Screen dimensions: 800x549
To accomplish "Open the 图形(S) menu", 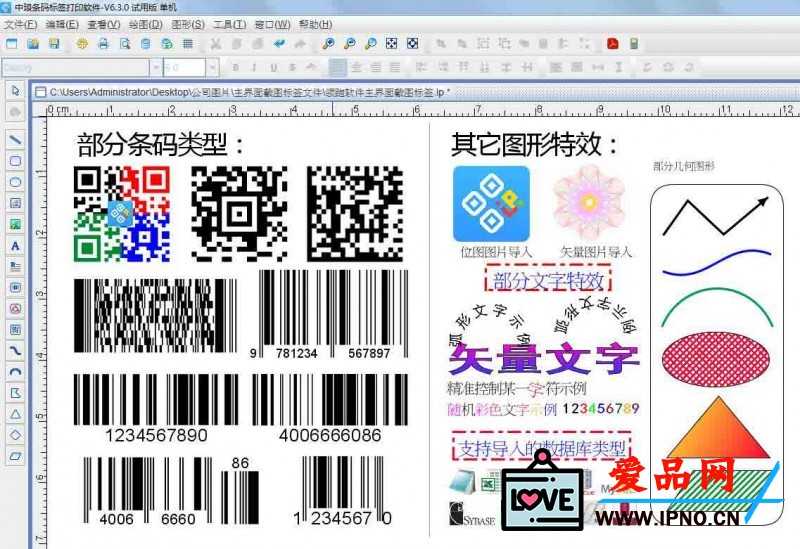I will tap(188, 24).
